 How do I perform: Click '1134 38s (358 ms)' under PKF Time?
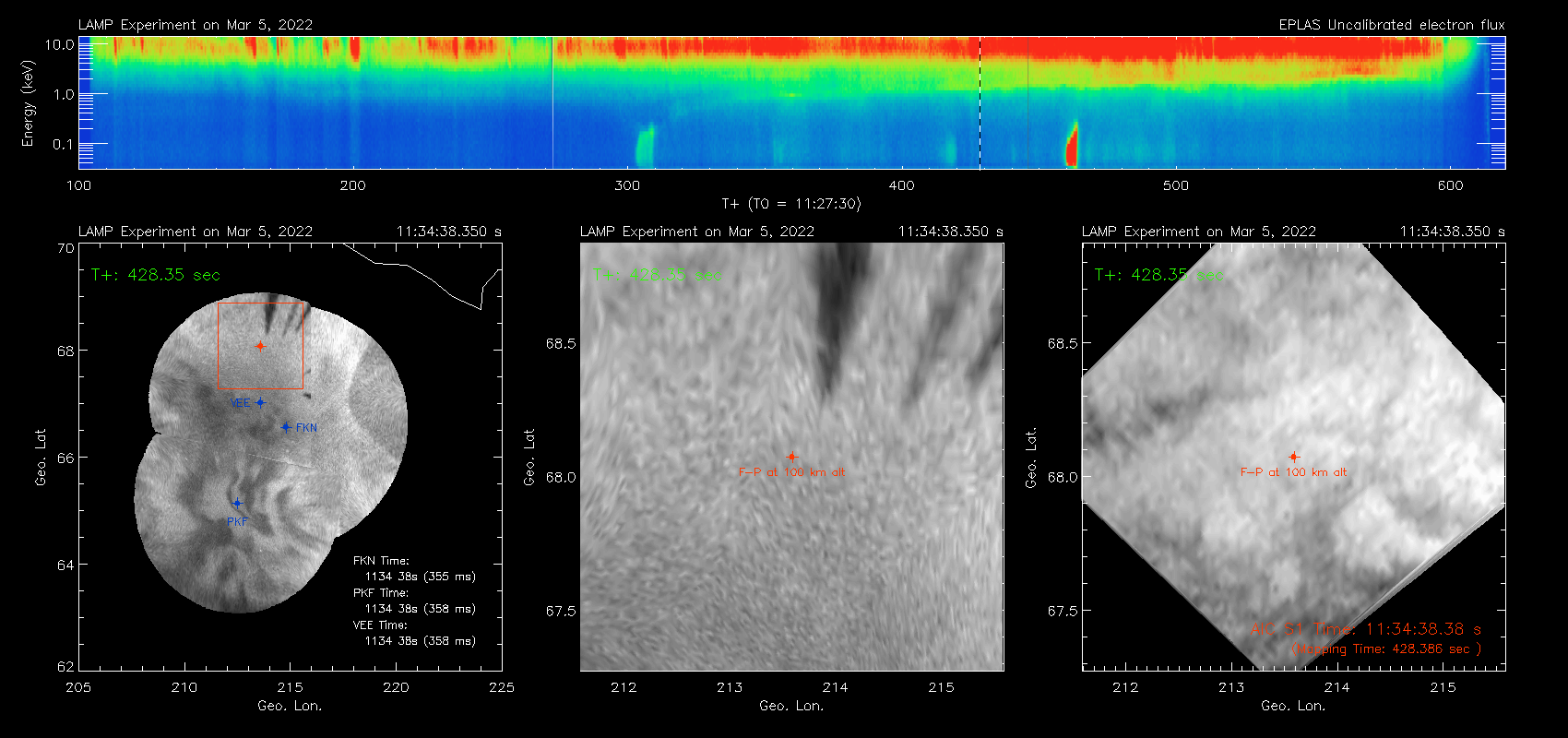click(421, 609)
